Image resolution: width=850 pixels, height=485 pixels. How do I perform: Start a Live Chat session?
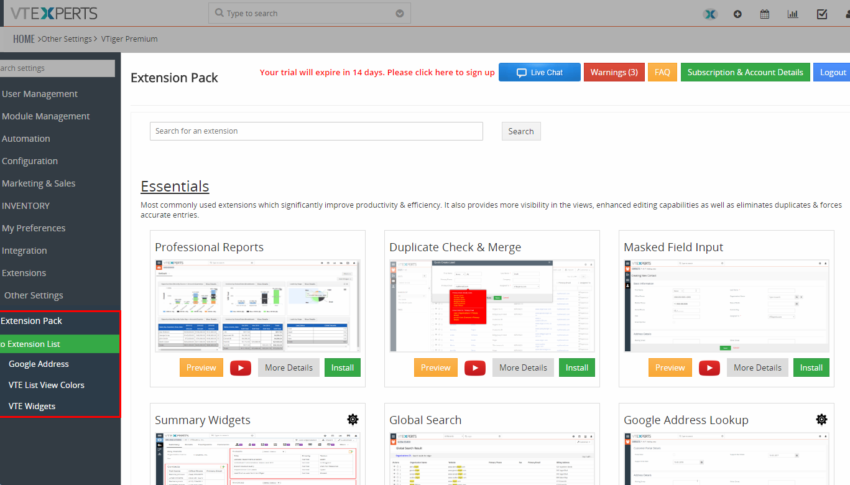point(539,72)
